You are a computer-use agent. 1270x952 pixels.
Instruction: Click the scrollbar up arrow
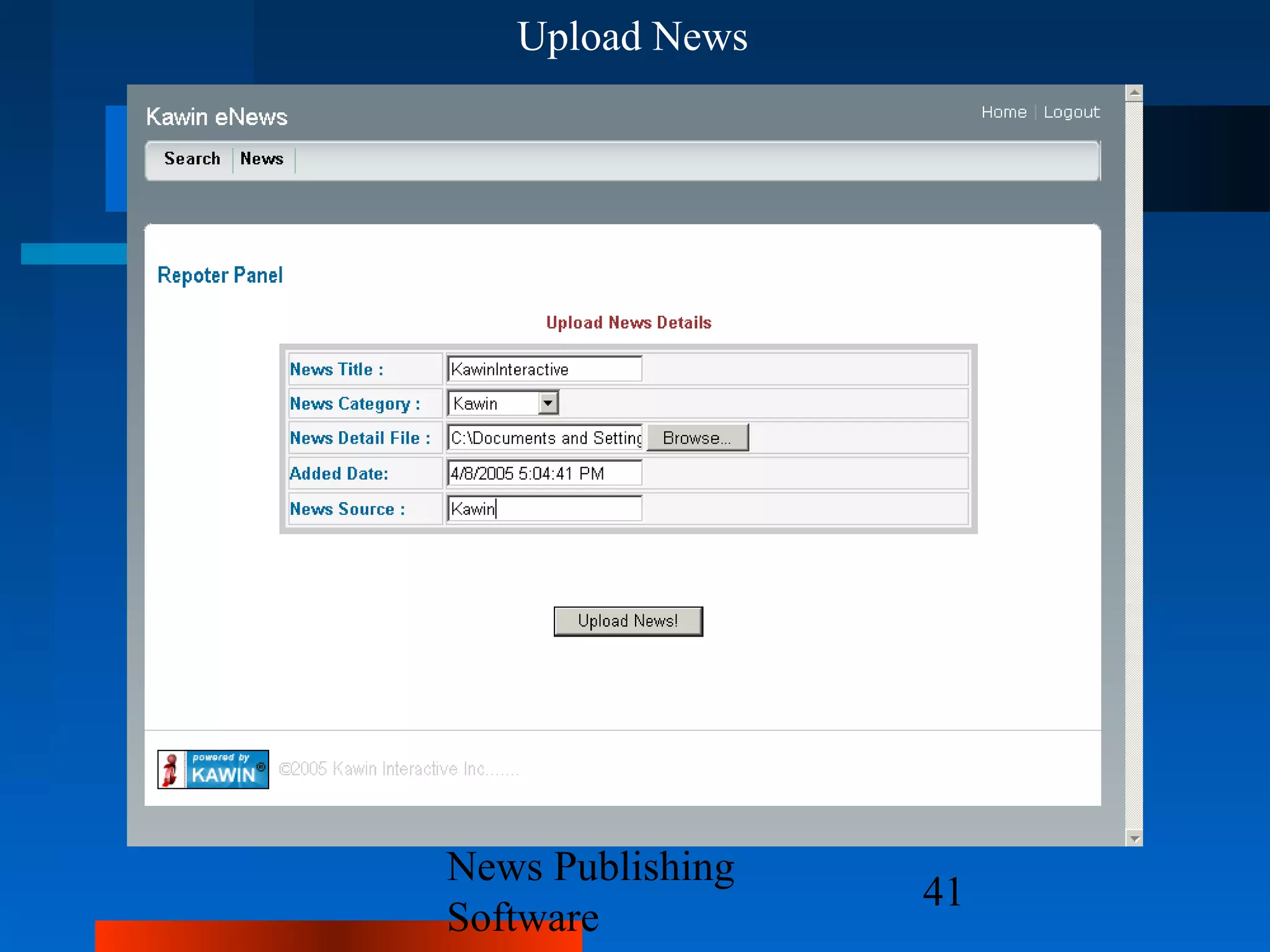(x=1134, y=93)
